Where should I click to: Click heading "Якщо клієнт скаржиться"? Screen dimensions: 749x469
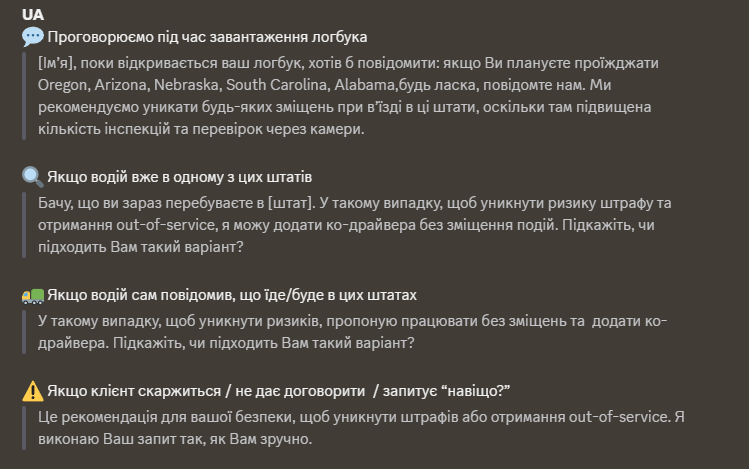[x=134, y=391]
